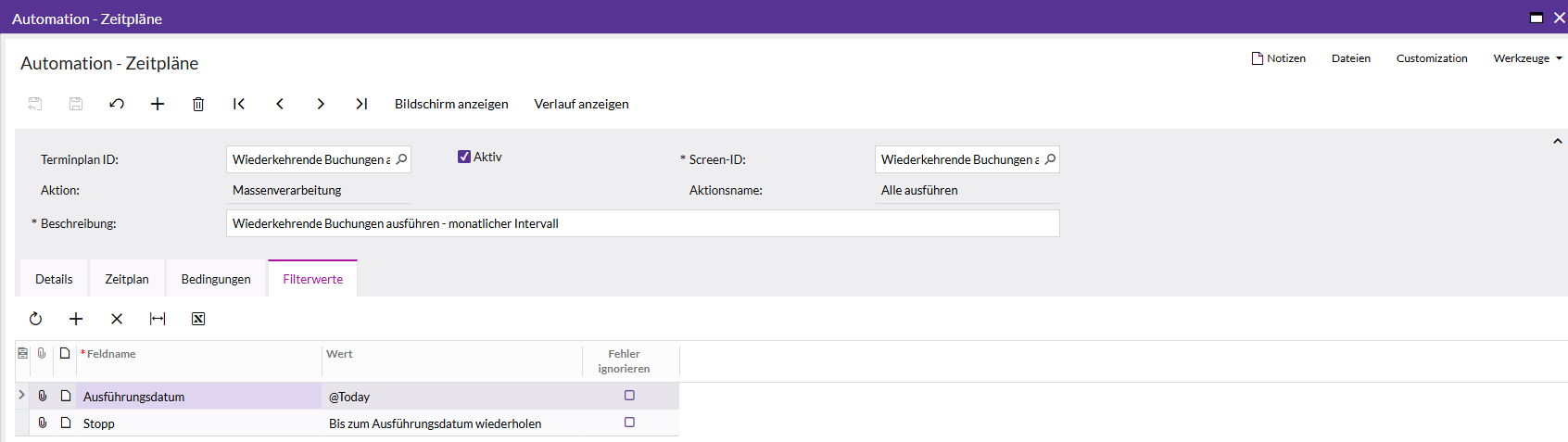
Task: Fit grid columns width icon
Action: tap(158, 319)
